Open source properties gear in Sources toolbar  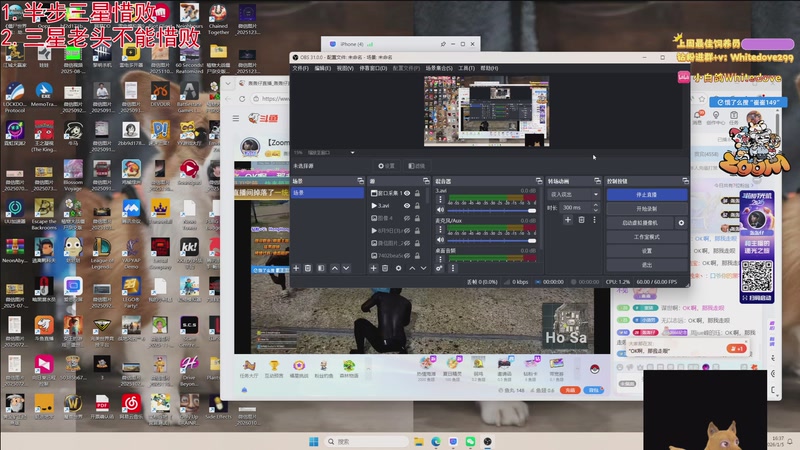tap(398, 268)
